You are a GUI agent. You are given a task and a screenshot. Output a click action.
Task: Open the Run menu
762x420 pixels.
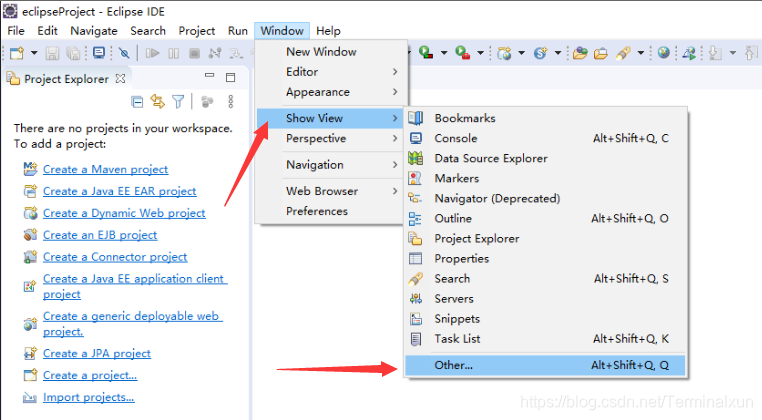pyautogui.click(x=238, y=31)
